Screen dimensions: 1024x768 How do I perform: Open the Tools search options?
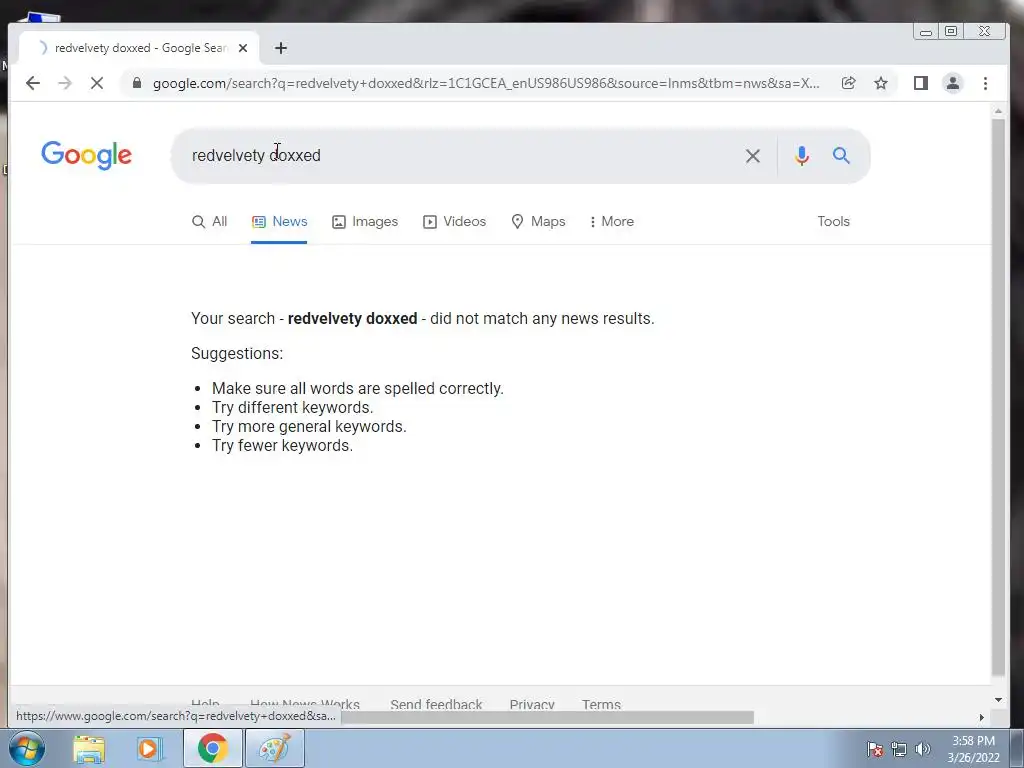coord(833,221)
